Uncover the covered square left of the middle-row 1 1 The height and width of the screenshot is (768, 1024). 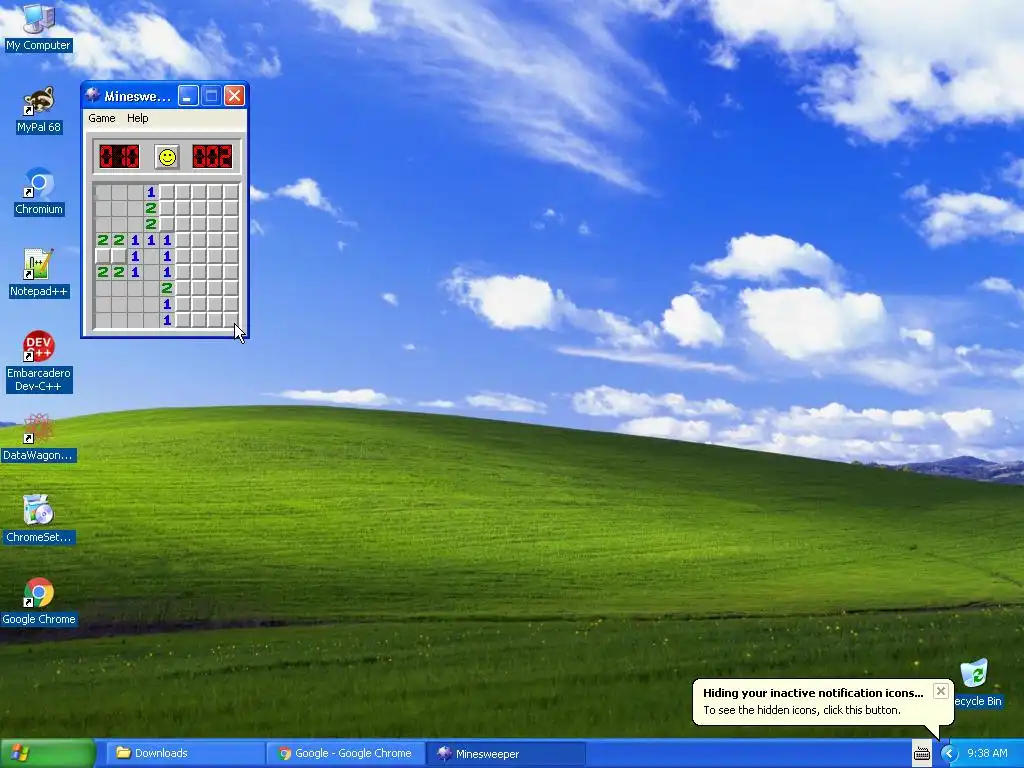pos(119,256)
